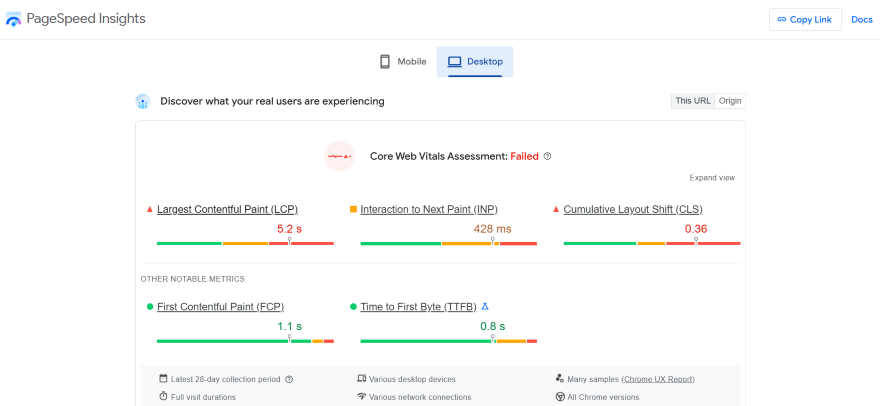Click the green circle beside FCP

point(150,307)
